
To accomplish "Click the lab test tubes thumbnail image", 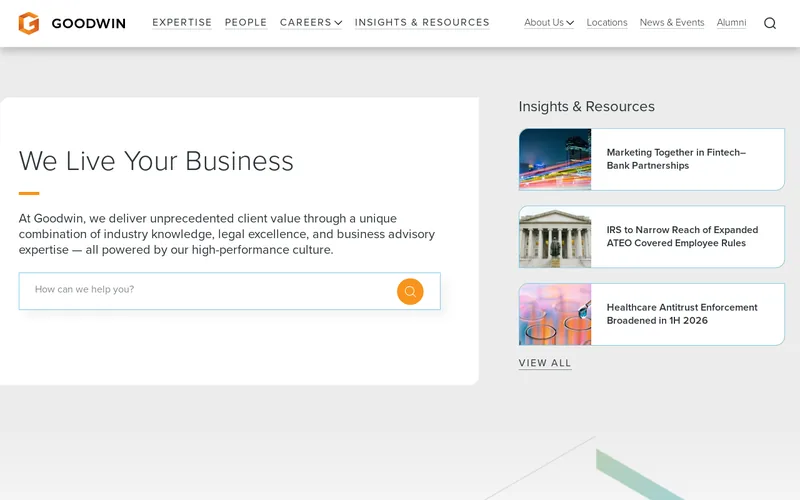I will click(x=555, y=314).
